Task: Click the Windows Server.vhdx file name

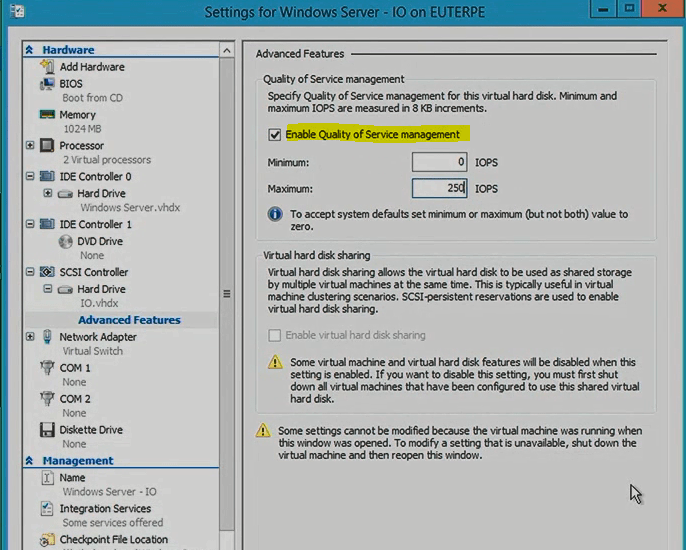Action: coord(130,207)
